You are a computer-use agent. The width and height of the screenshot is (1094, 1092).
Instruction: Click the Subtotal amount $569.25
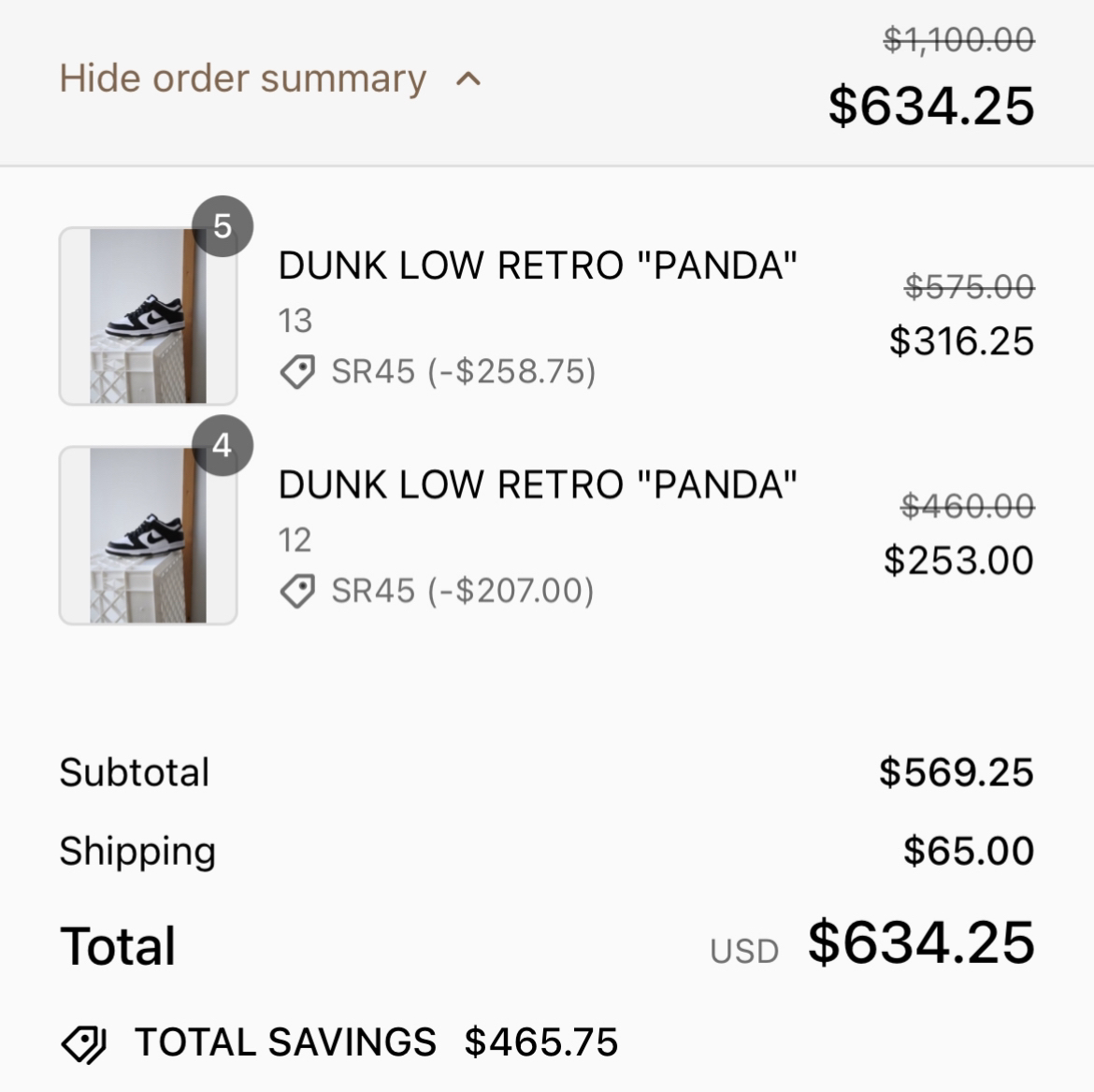click(956, 772)
